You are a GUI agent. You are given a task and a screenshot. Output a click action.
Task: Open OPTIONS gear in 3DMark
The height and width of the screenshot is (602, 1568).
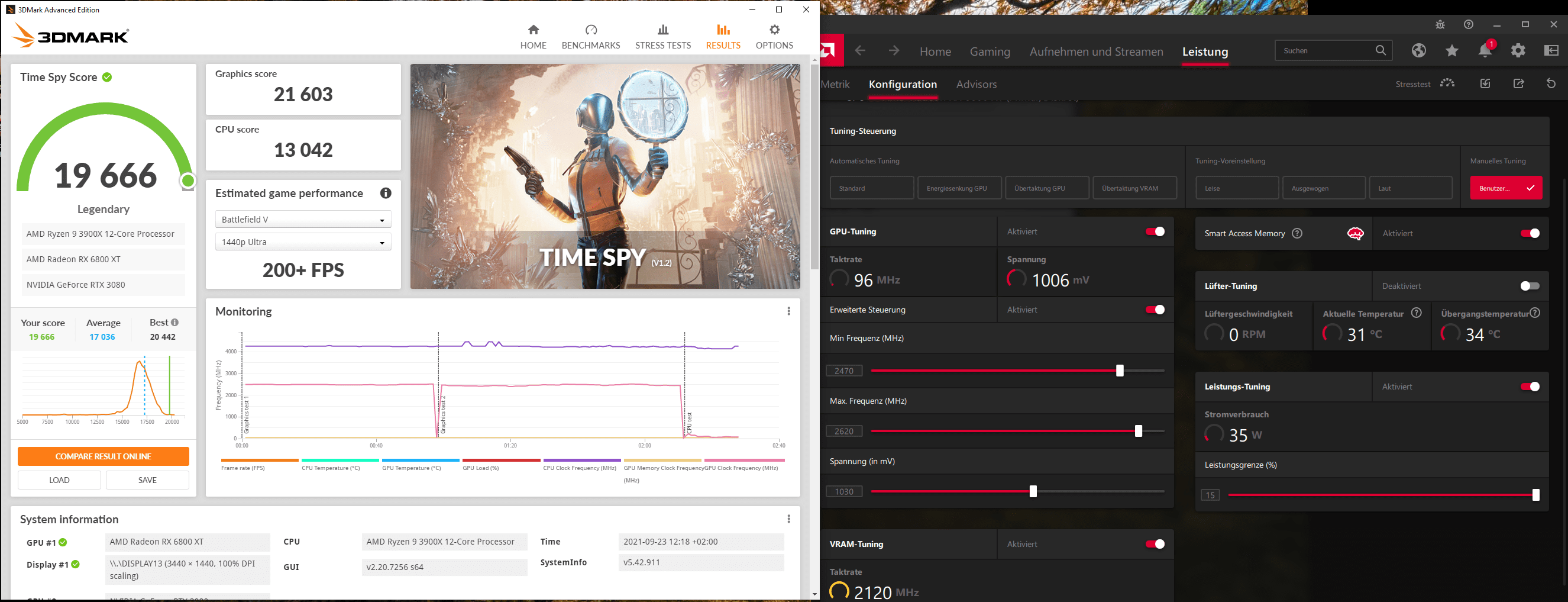coord(774,37)
